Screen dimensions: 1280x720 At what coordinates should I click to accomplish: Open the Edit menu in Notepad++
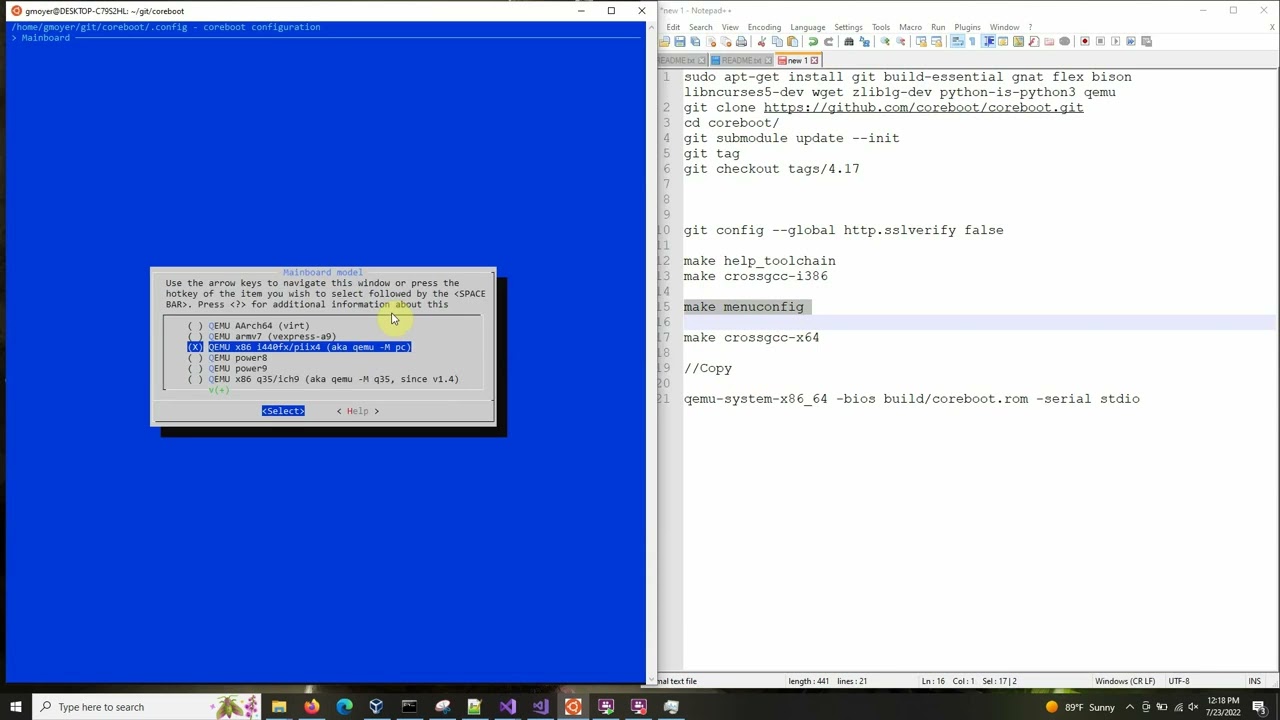pyautogui.click(x=673, y=27)
